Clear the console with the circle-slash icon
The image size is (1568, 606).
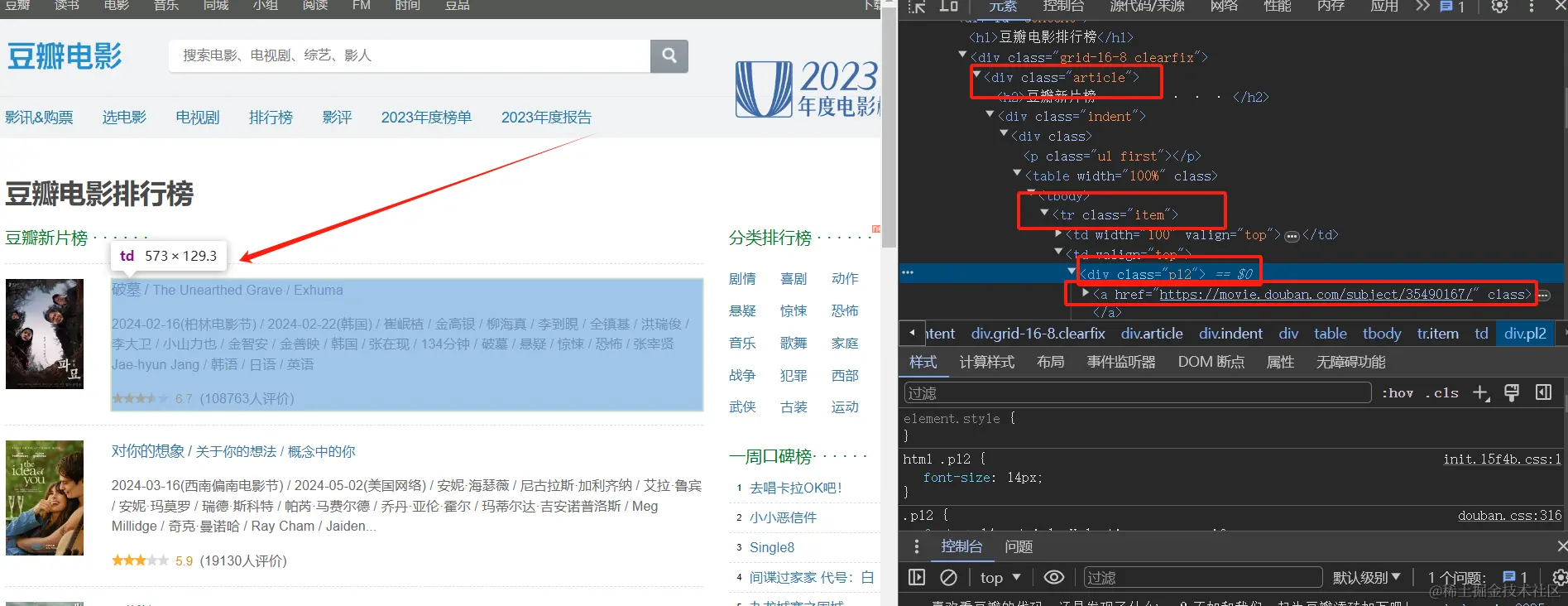pos(948,577)
